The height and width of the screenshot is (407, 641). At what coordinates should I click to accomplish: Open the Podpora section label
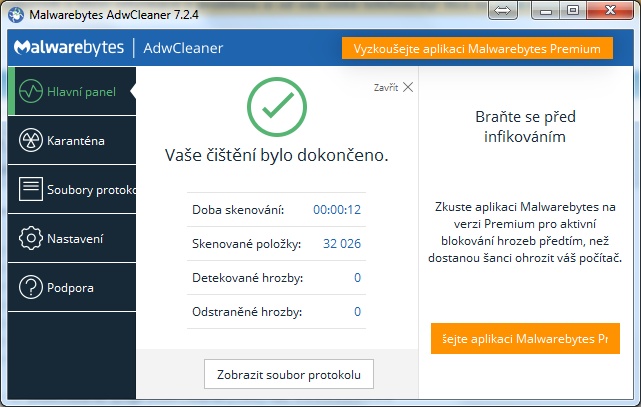tap(70, 288)
